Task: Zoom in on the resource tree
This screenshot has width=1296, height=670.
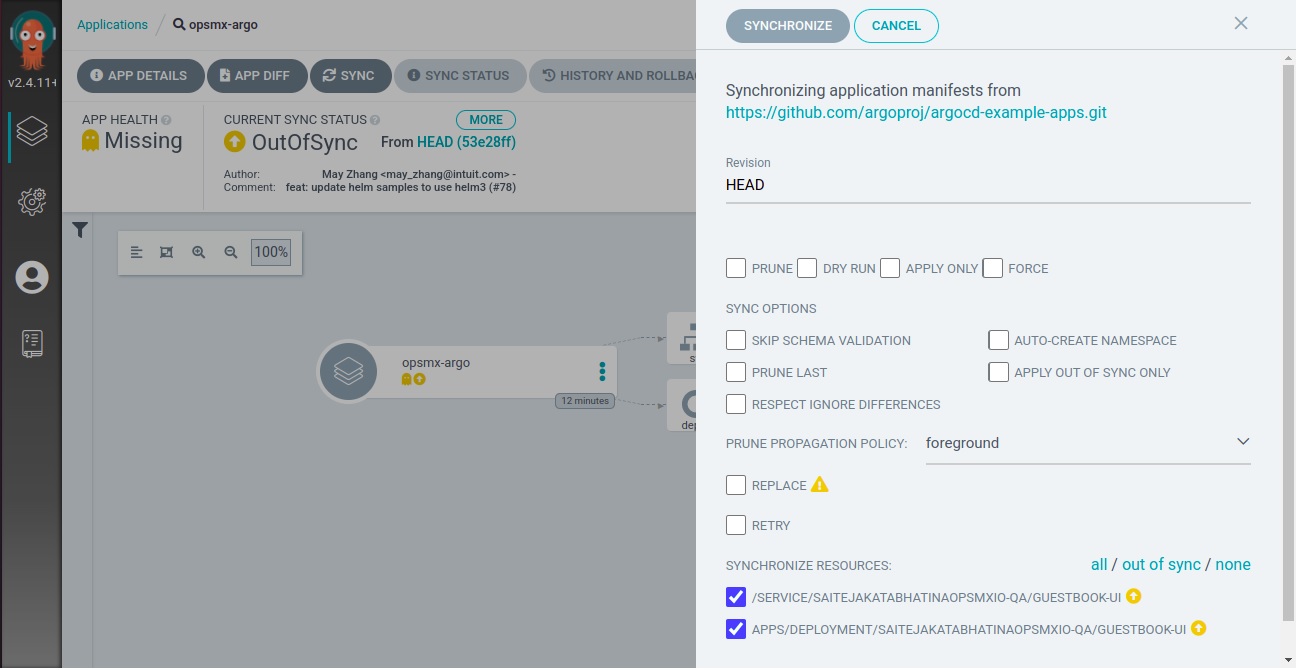Action: pos(199,253)
